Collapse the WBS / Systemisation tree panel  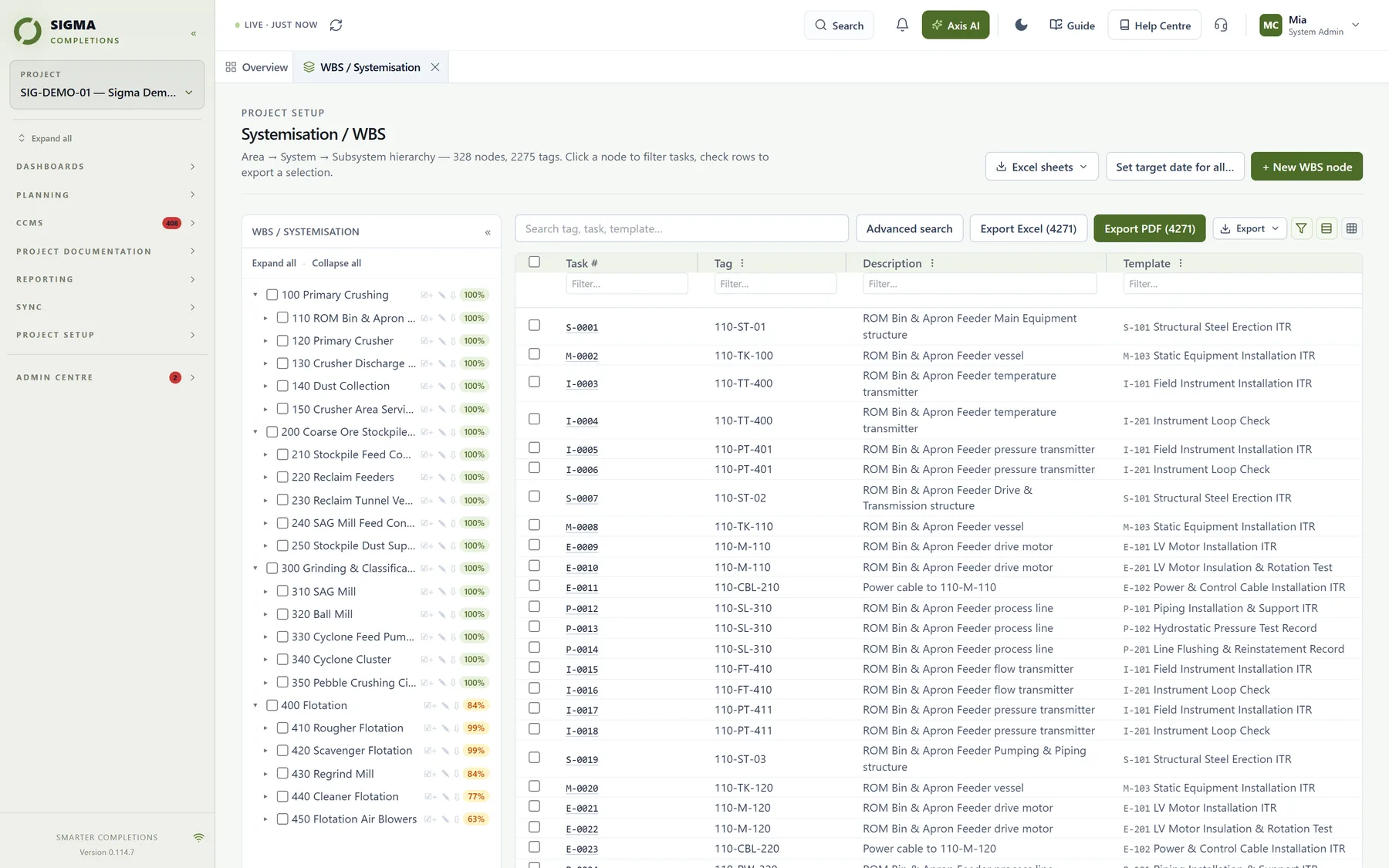(488, 231)
